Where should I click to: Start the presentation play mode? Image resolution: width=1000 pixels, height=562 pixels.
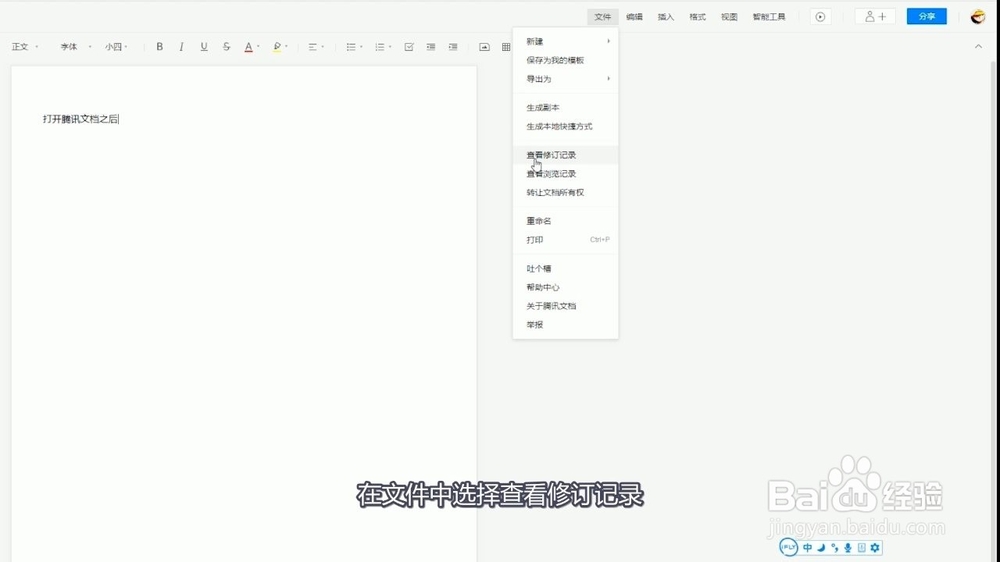pos(820,17)
